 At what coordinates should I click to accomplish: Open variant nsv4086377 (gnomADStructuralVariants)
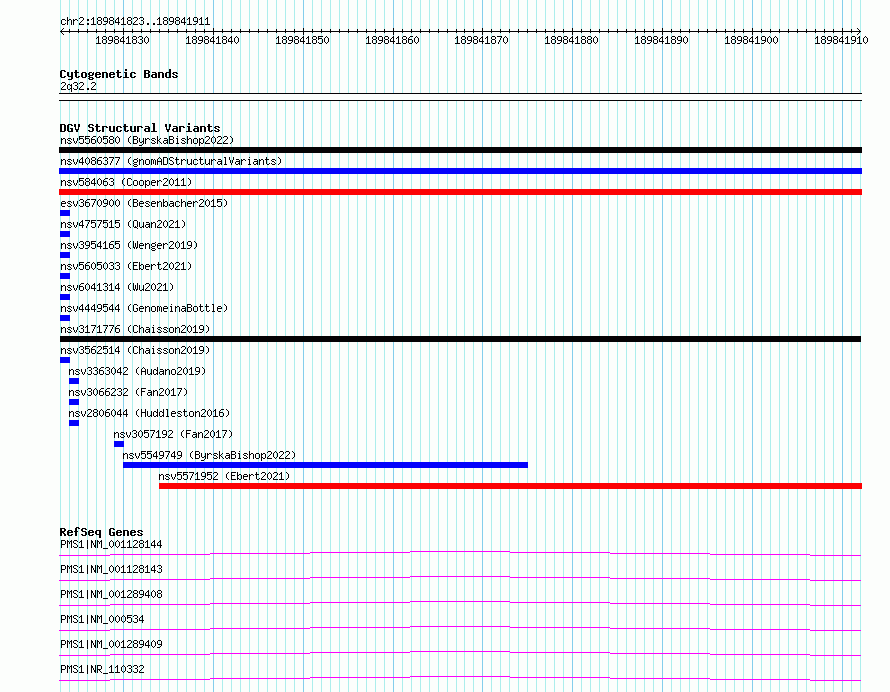[171, 161]
